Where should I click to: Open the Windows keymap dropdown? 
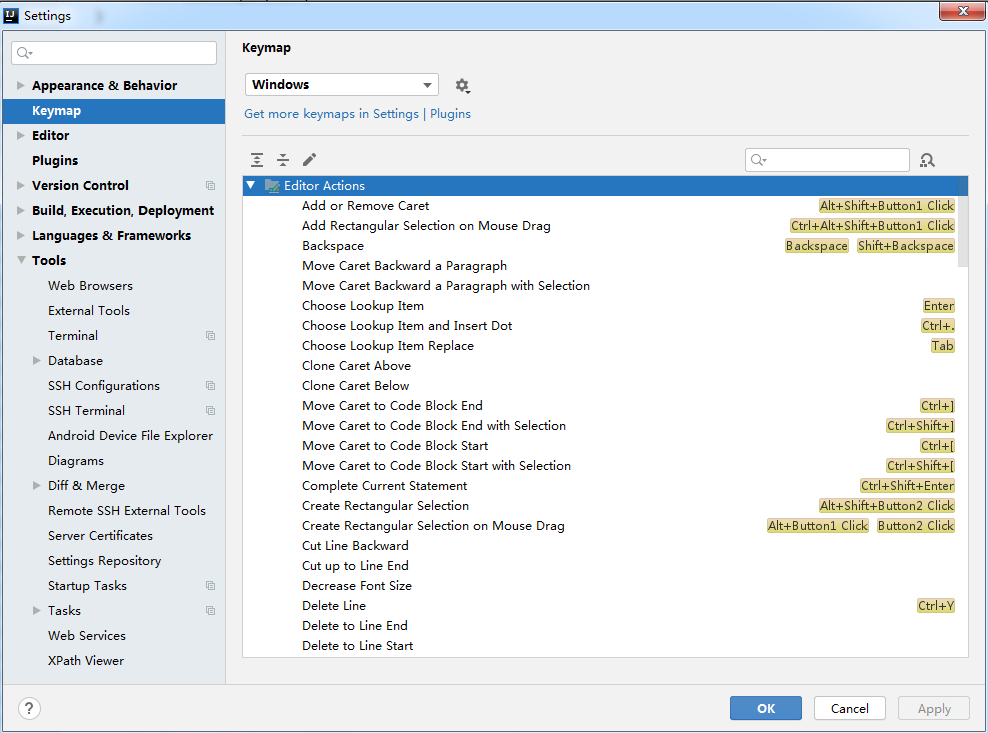tap(342, 84)
